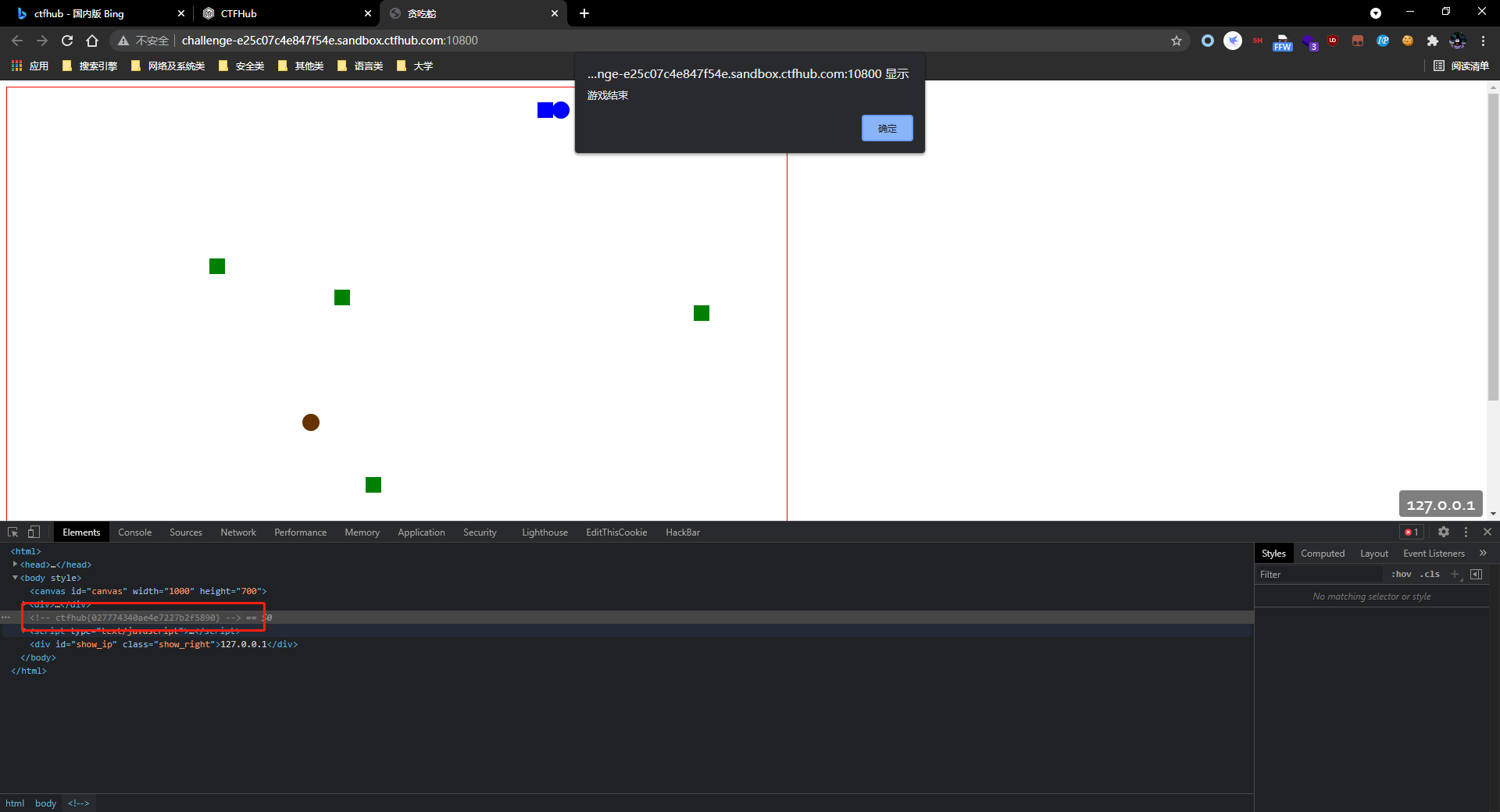Screen dimensions: 1500x812
Task: Switch to the Sources panel
Action: [x=186, y=532]
